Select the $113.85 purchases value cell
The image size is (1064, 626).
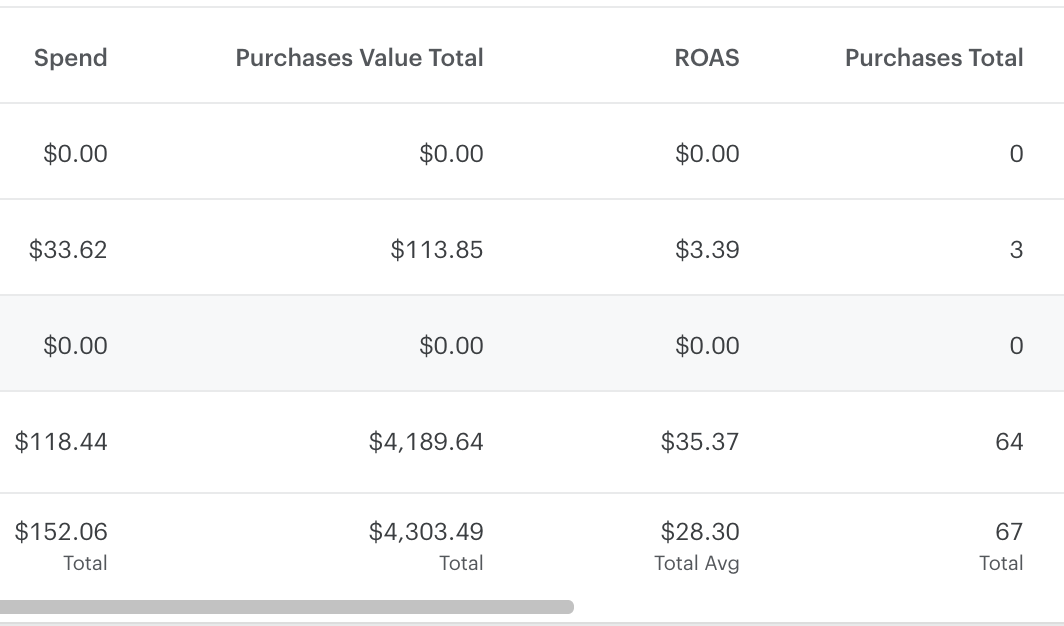pyautogui.click(x=436, y=250)
